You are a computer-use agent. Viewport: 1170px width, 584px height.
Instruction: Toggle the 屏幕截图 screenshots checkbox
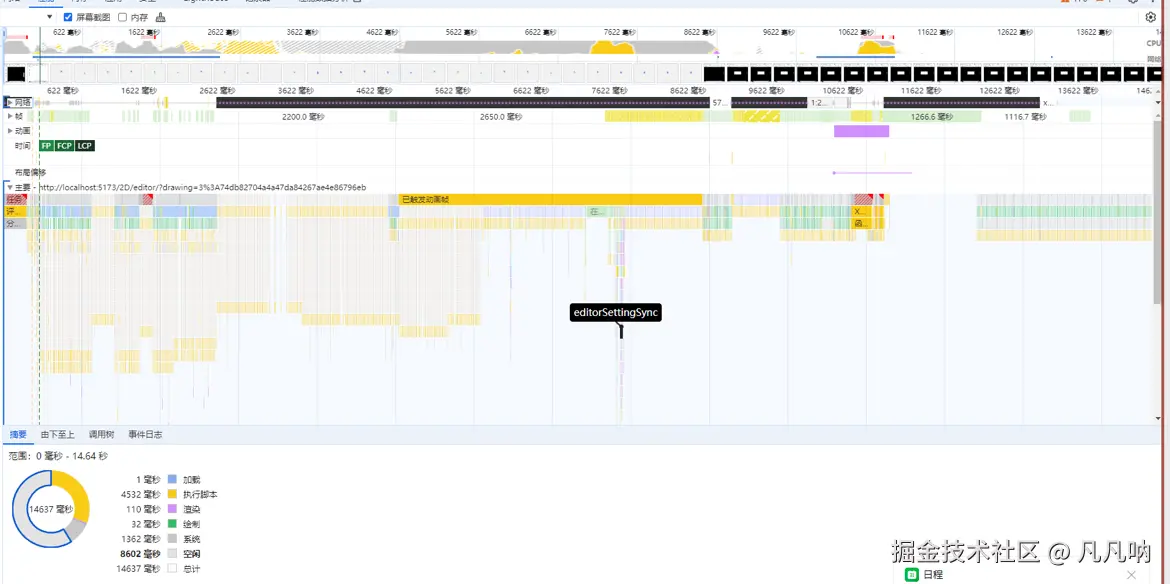tap(68, 17)
